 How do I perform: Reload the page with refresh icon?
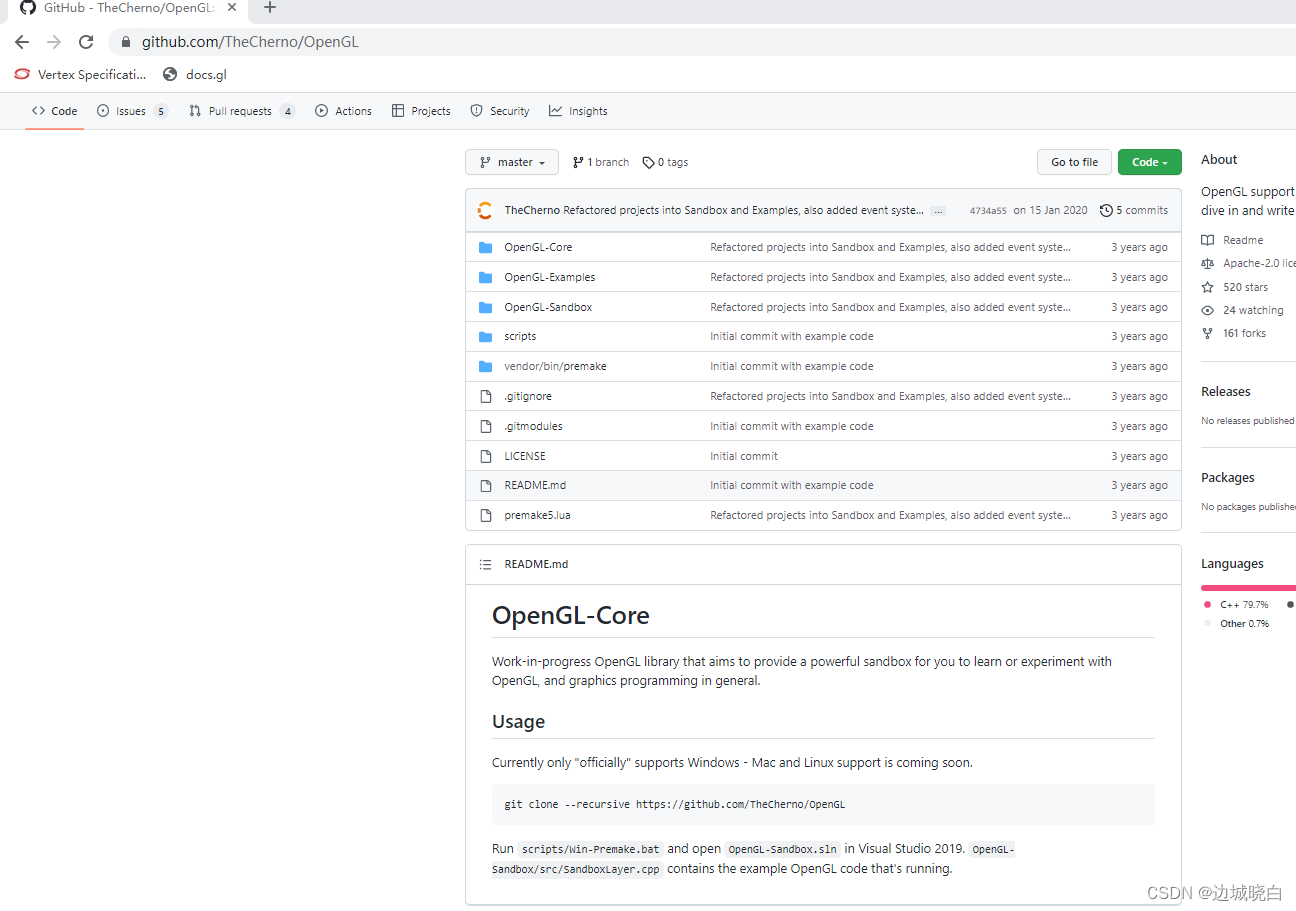[x=86, y=42]
